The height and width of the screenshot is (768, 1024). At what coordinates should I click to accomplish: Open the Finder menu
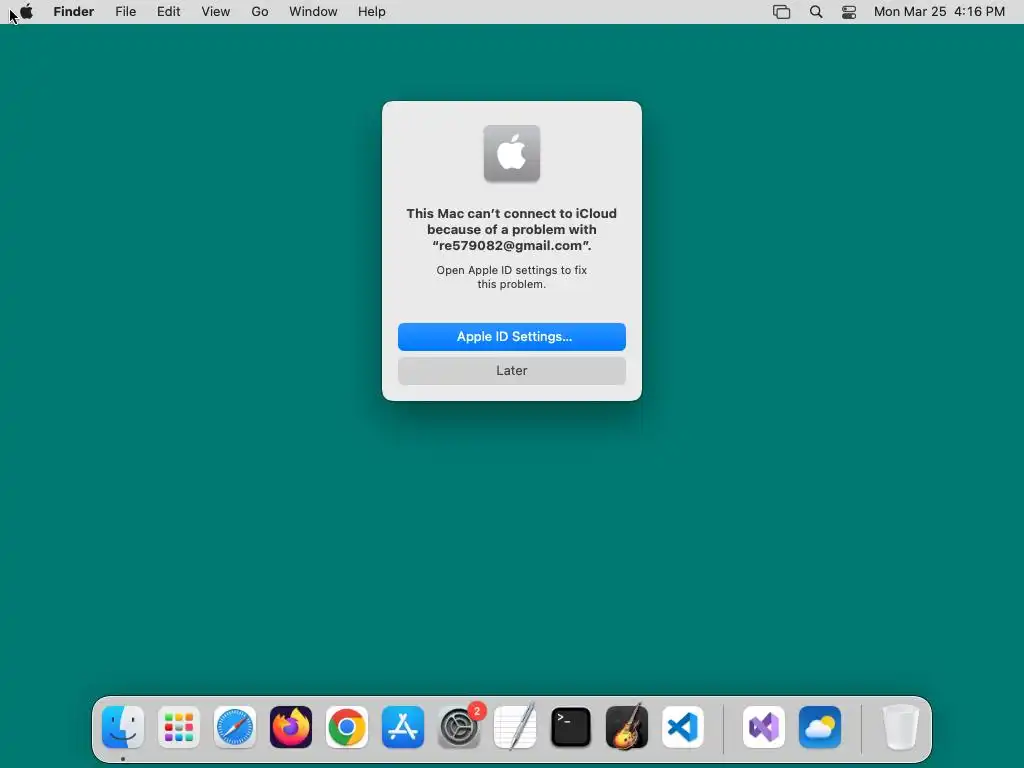(x=74, y=12)
